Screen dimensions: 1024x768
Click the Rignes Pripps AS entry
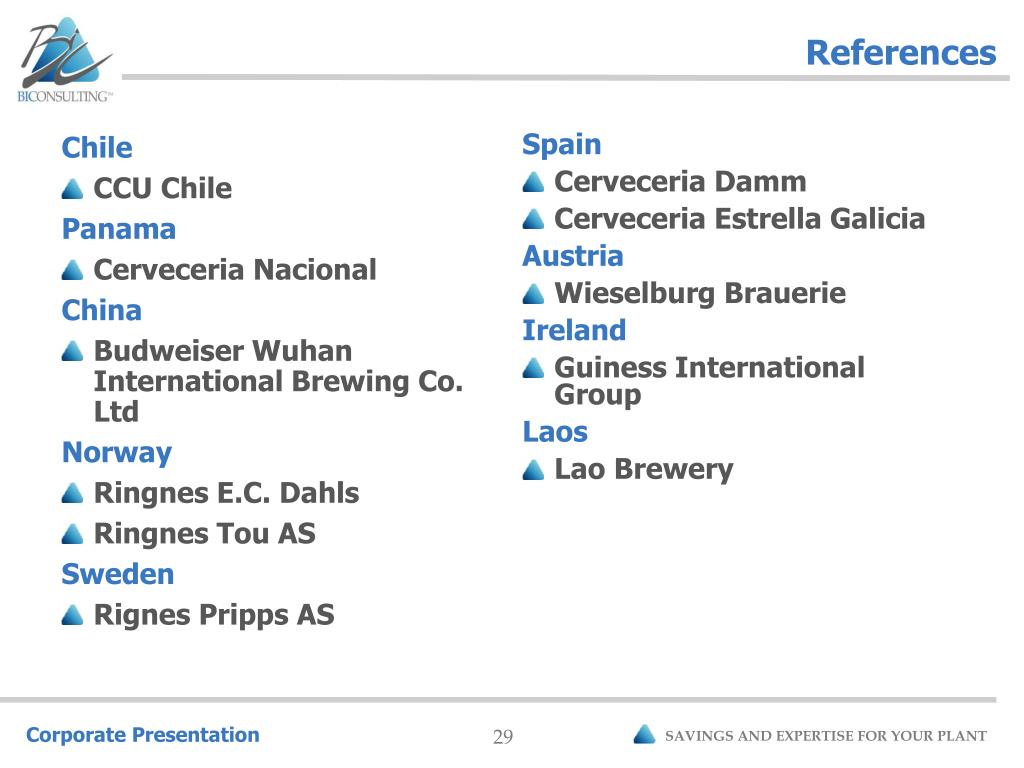click(214, 615)
